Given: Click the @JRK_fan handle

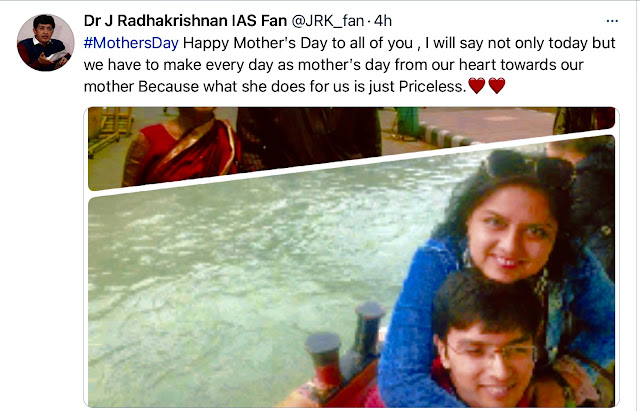Looking at the screenshot, I should [327, 20].
